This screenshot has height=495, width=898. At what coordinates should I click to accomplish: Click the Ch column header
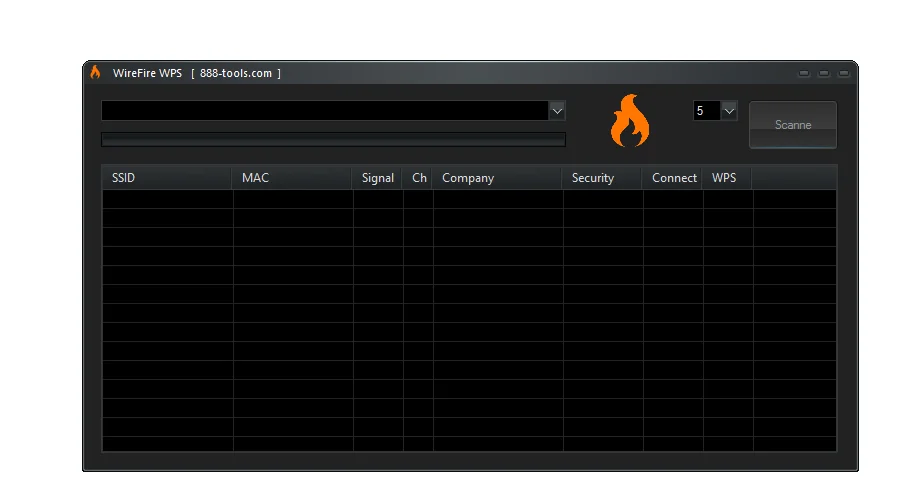pyautogui.click(x=419, y=178)
